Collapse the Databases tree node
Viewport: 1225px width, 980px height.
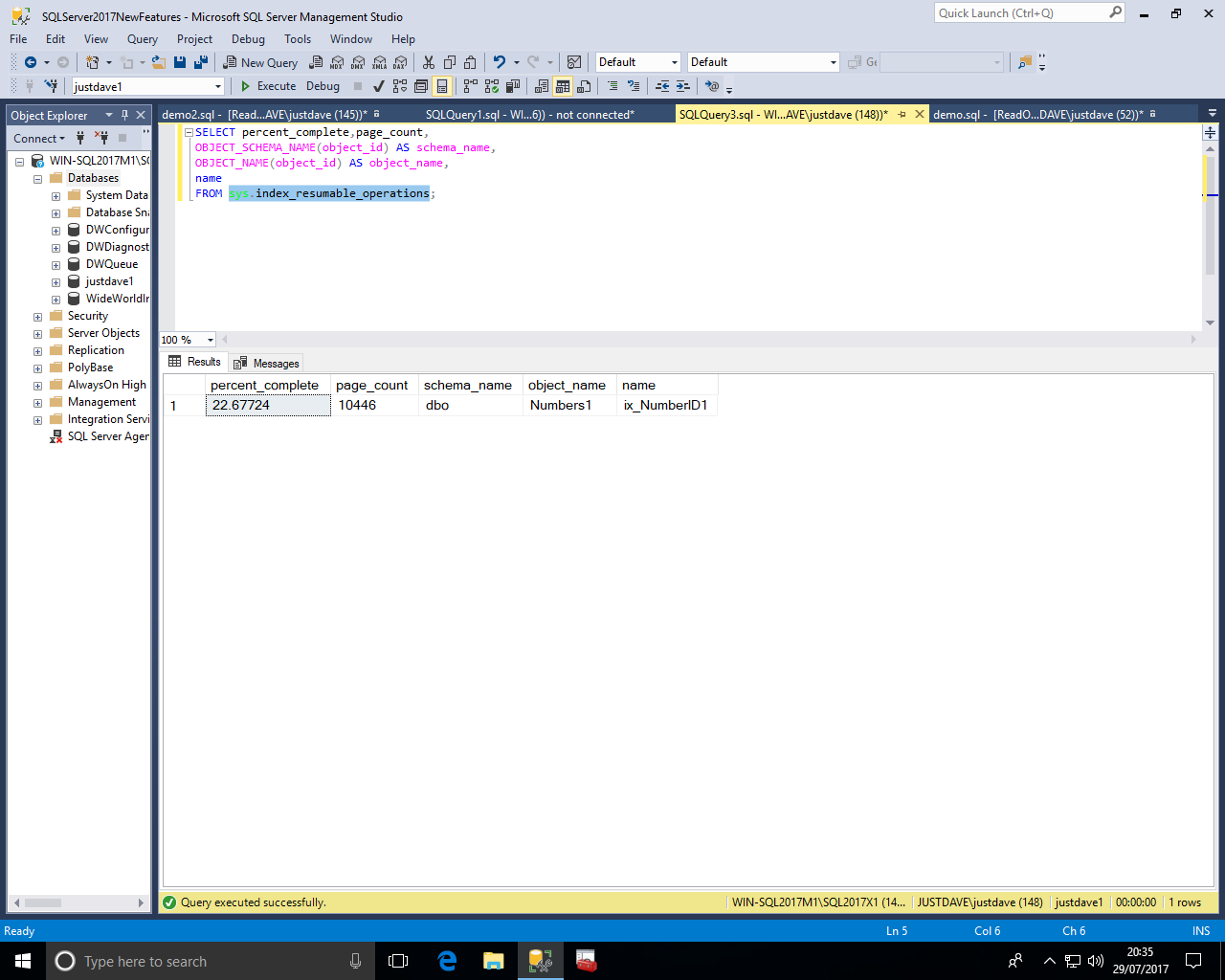pos(38,179)
